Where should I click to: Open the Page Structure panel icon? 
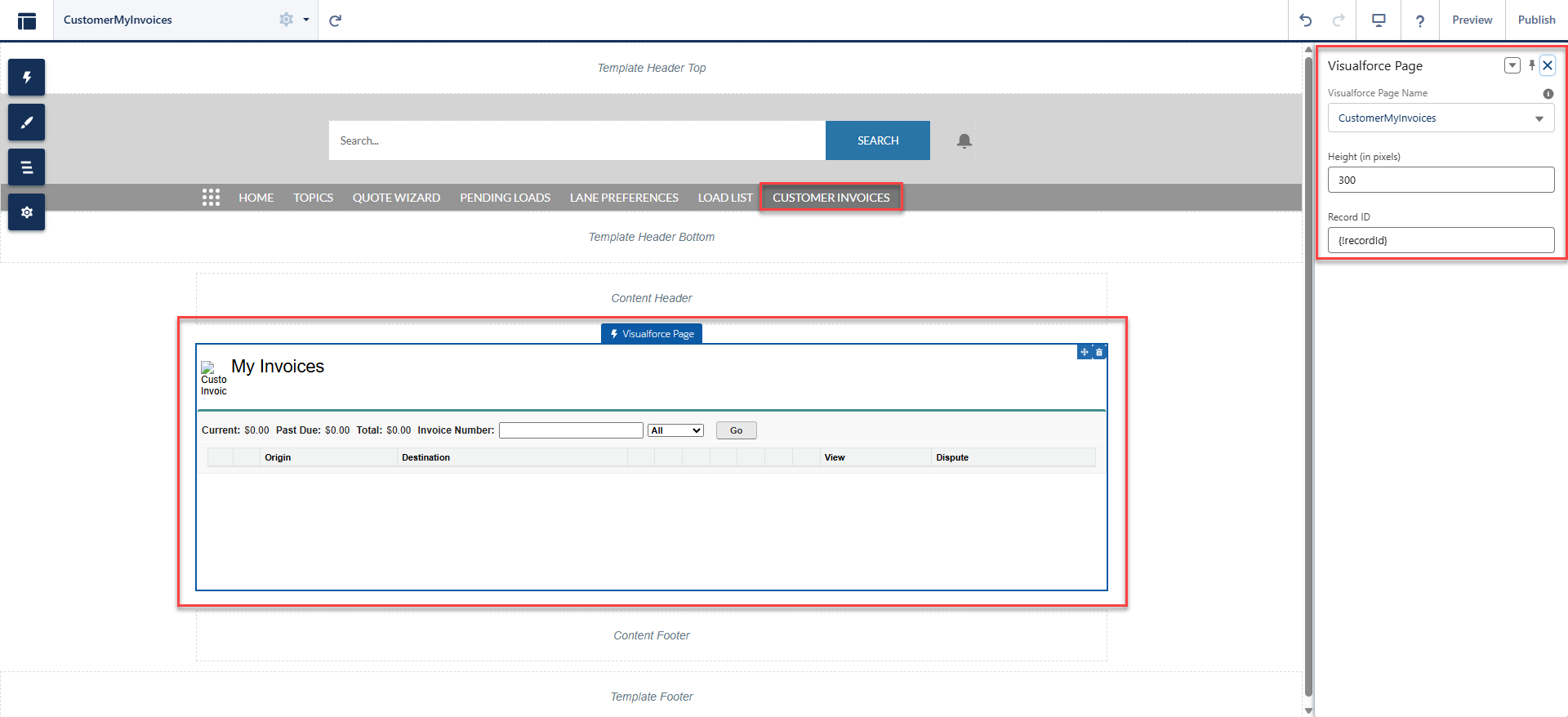tap(27, 167)
